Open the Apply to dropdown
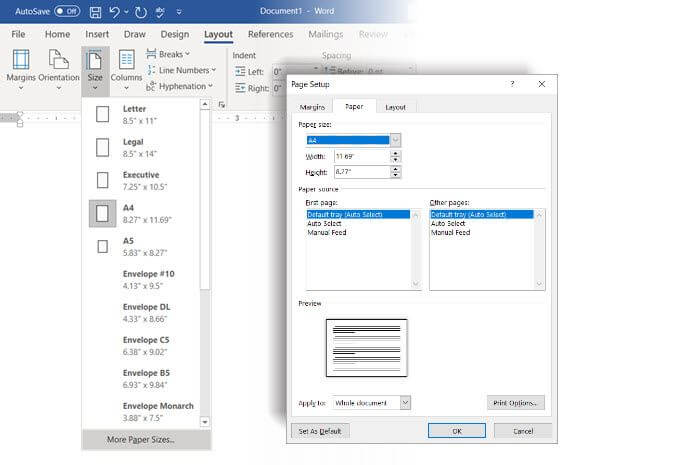This screenshot has width=680, height=465. pyautogui.click(x=371, y=402)
